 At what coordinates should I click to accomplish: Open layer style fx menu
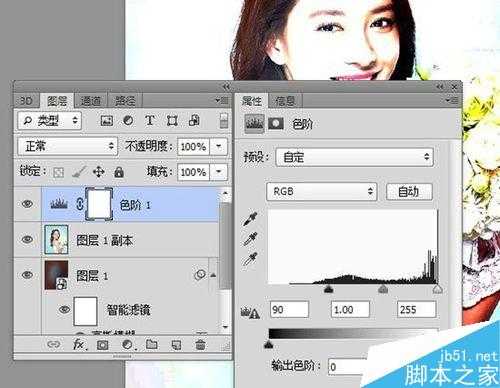tap(79, 344)
